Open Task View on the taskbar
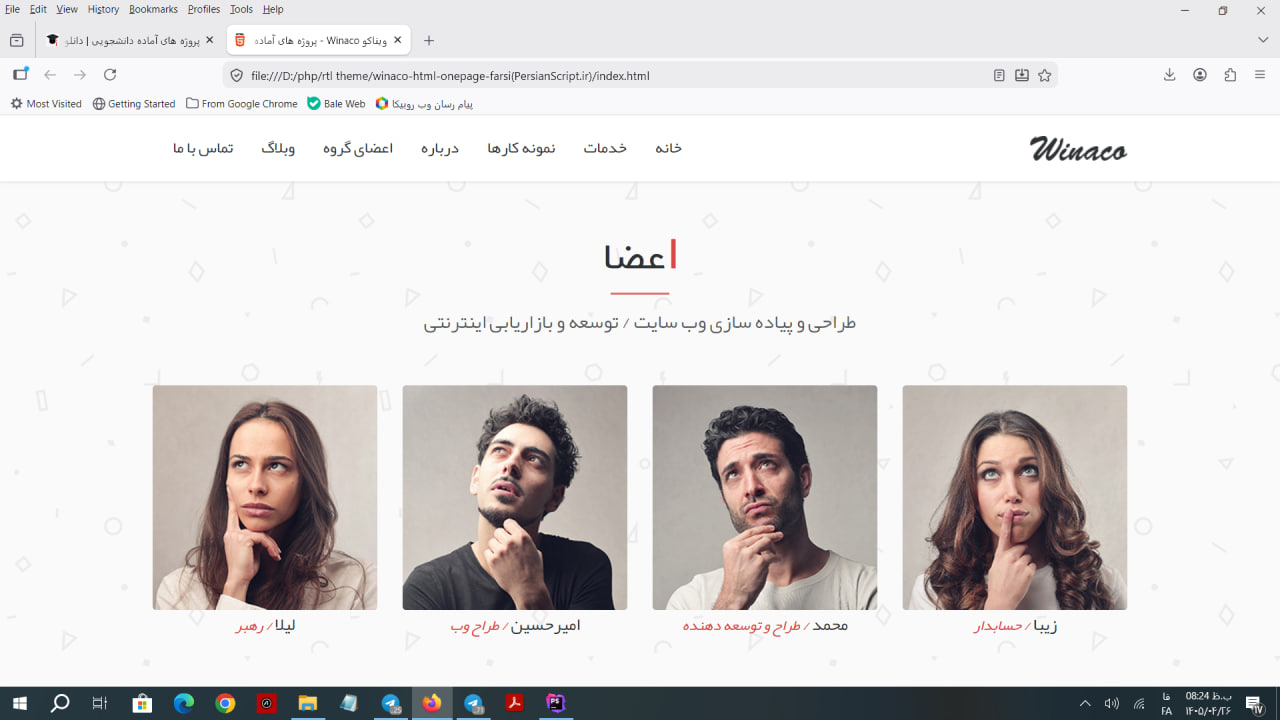Image resolution: width=1280 pixels, height=720 pixels. pyautogui.click(x=100, y=703)
